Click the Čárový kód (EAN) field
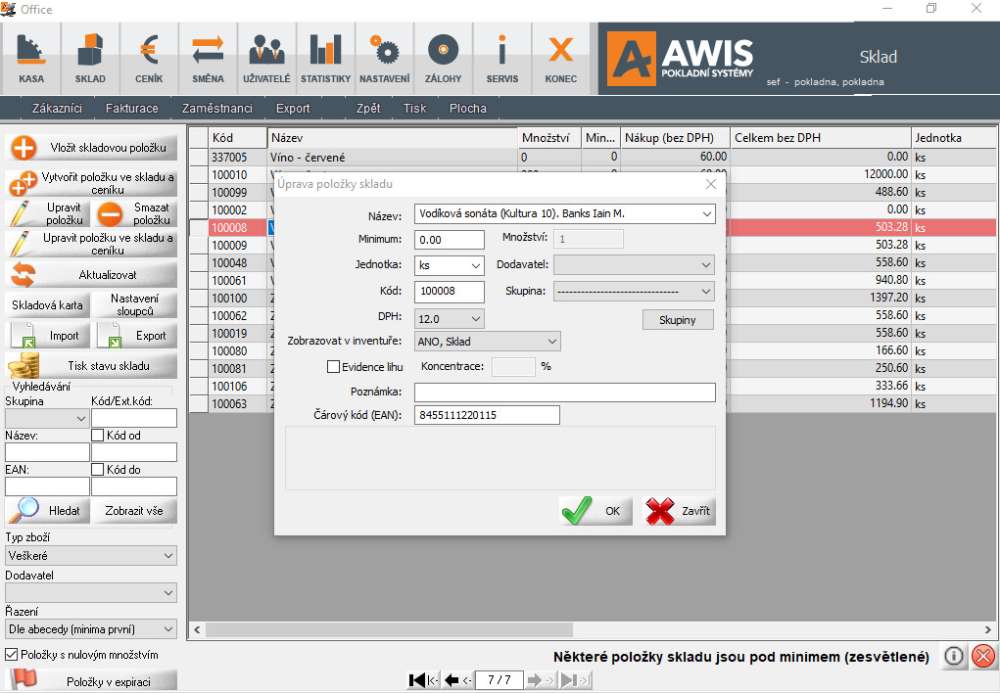The height and width of the screenshot is (693, 1000). [x=487, y=415]
